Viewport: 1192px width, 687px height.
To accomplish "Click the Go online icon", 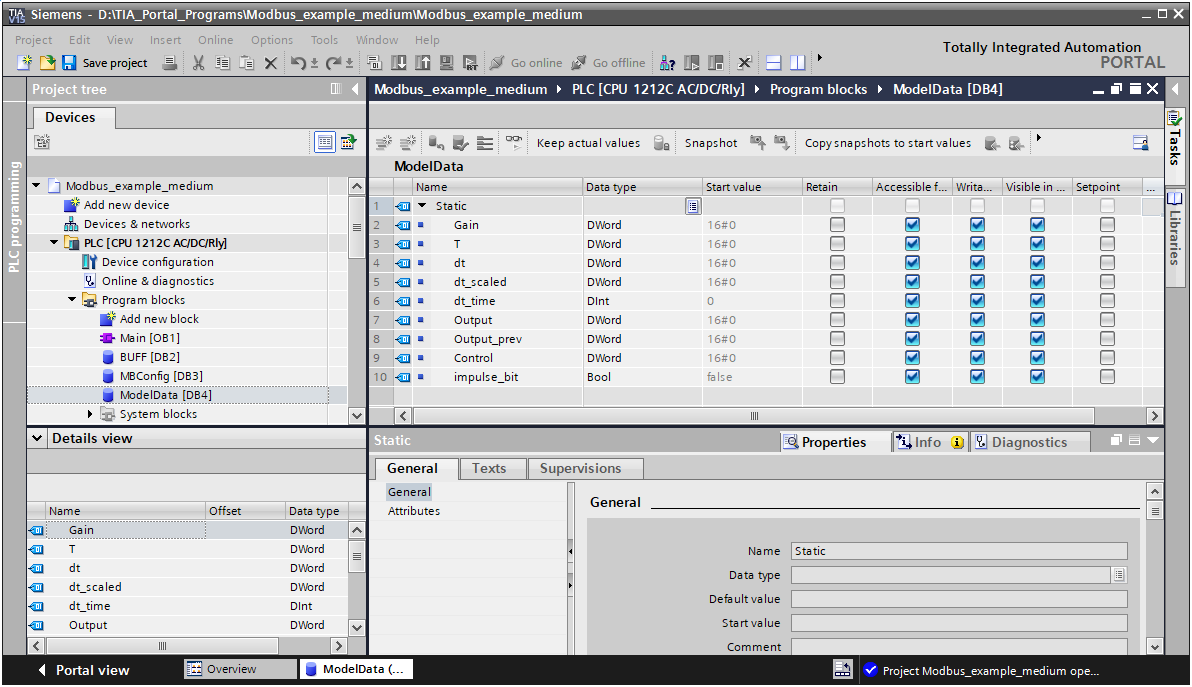I will [497, 63].
